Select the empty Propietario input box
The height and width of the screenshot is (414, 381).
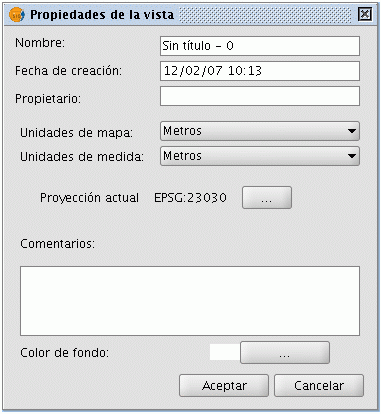(x=260, y=96)
